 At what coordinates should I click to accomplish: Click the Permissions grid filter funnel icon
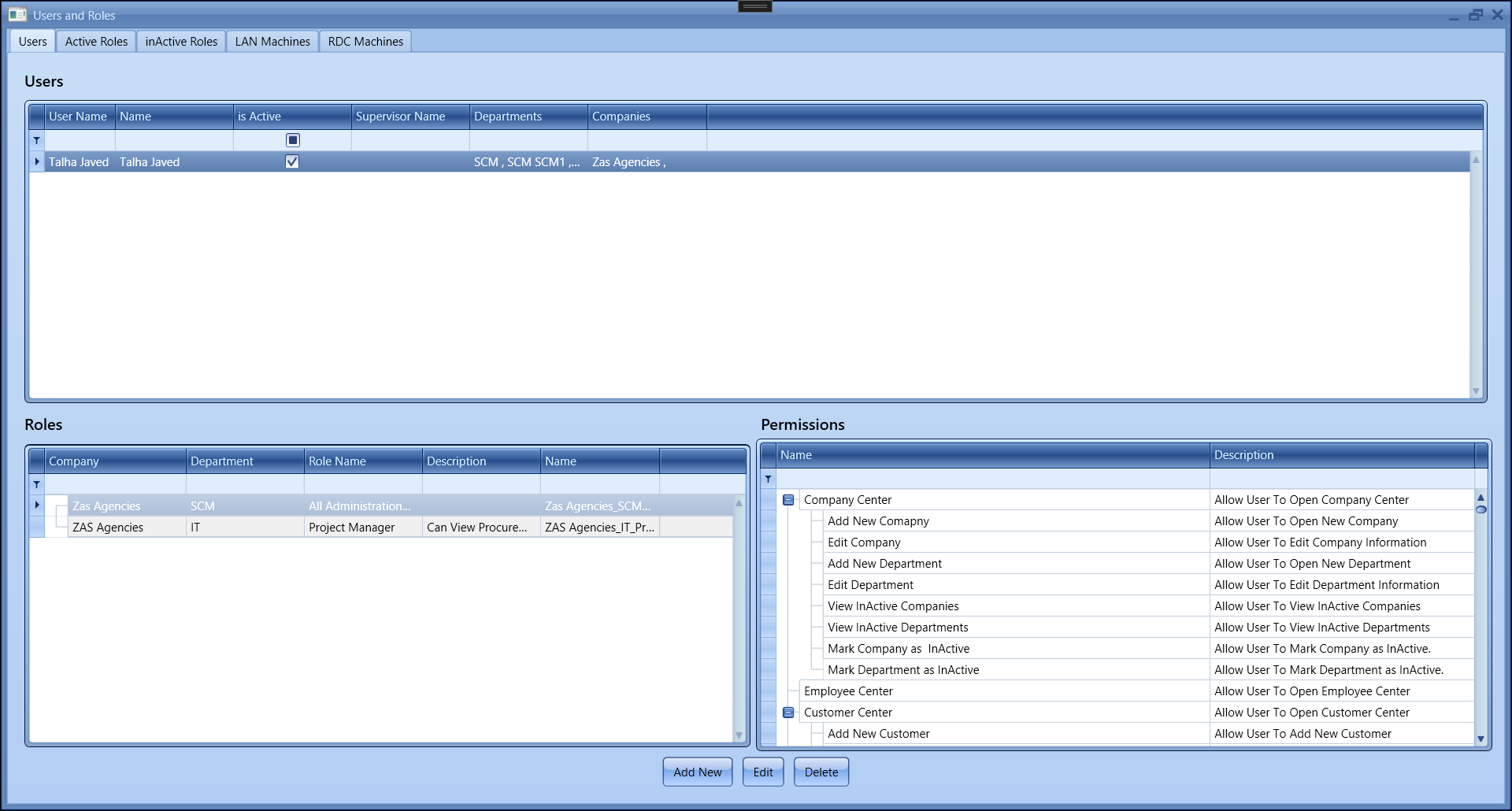pyautogui.click(x=768, y=479)
